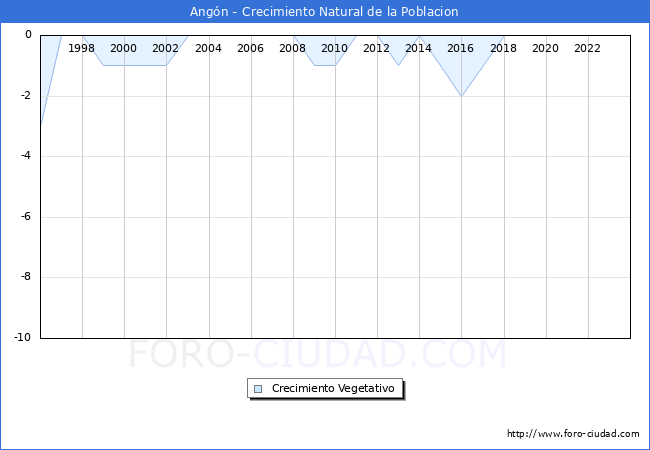
Task: Click the 2014 x-axis year label
Action: point(419,48)
